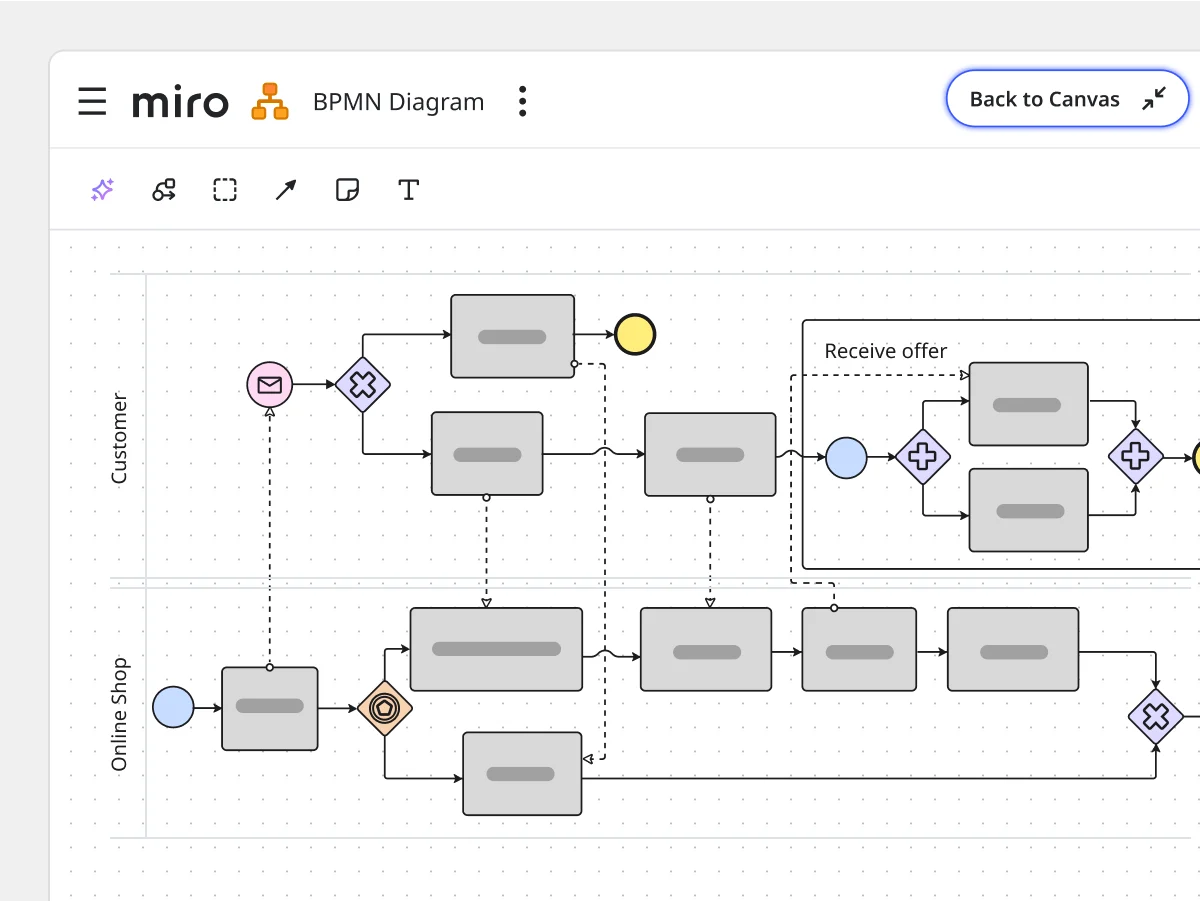1200x901 pixels.
Task: Click the Back to Canvas button
Action: pos(1067,99)
